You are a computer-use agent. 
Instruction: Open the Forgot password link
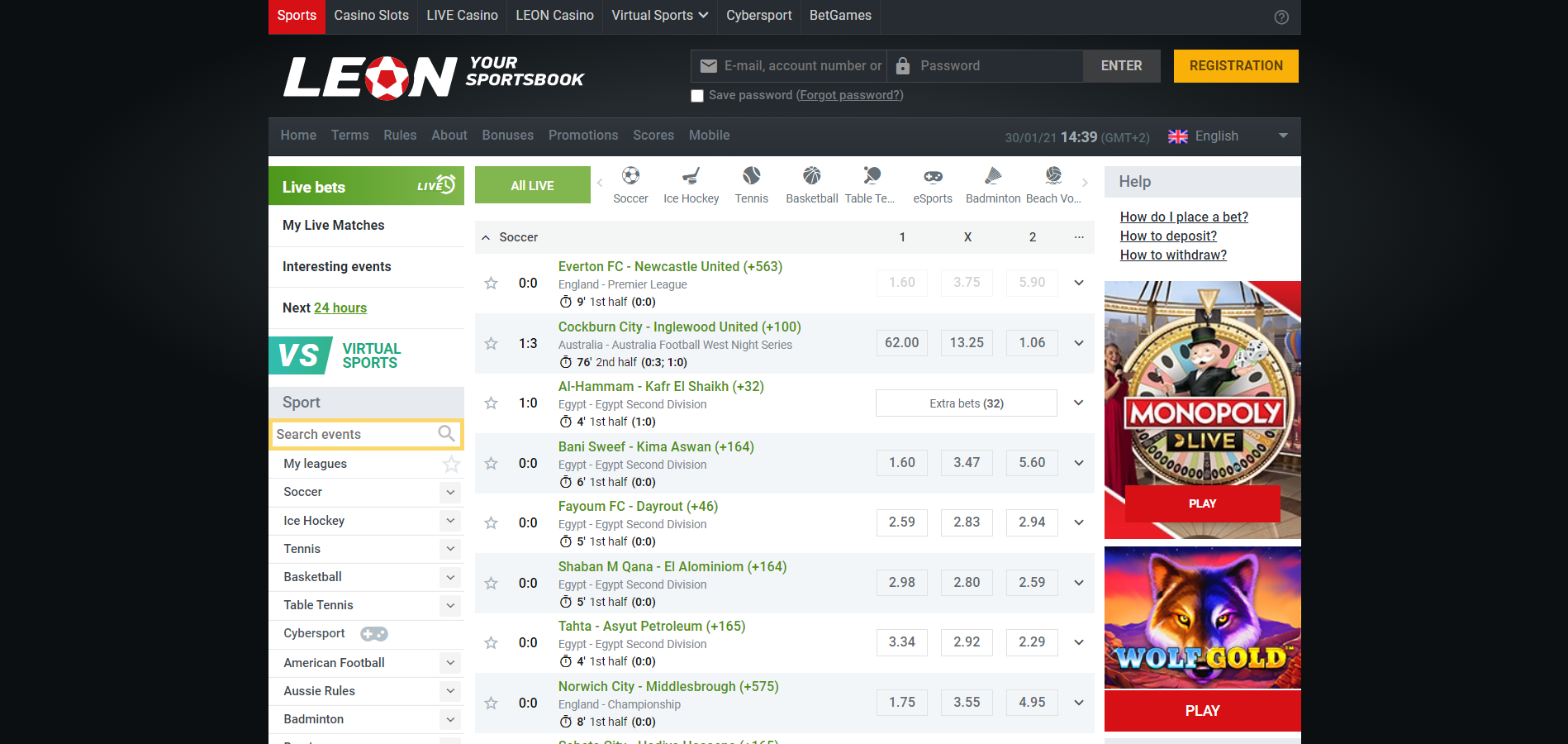click(x=849, y=96)
